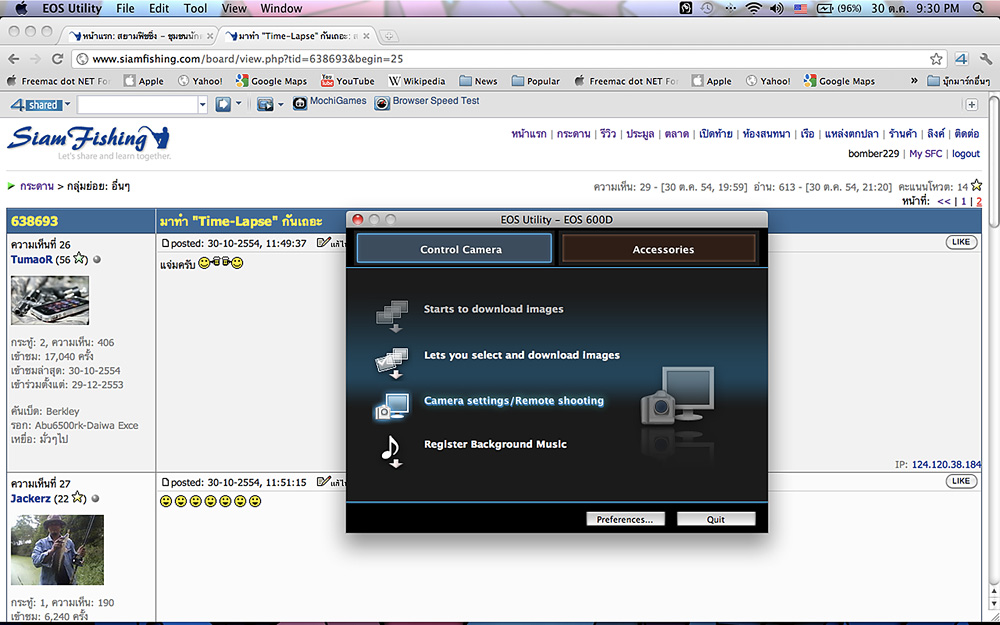Show more bookmarks with the chevron
1000x625 pixels.
[x=913, y=81]
